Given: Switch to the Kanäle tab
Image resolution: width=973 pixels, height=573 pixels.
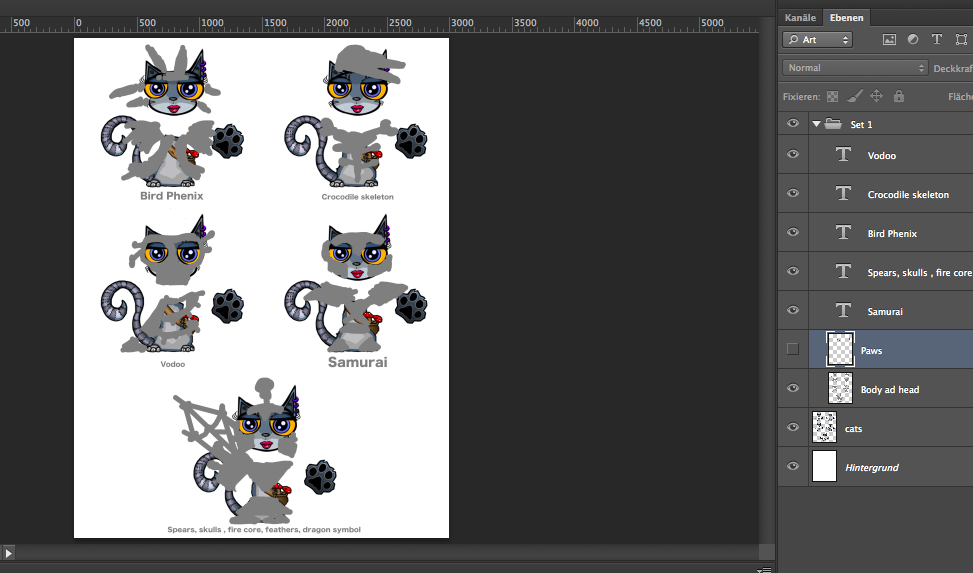Looking at the screenshot, I should (x=800, y=17).
